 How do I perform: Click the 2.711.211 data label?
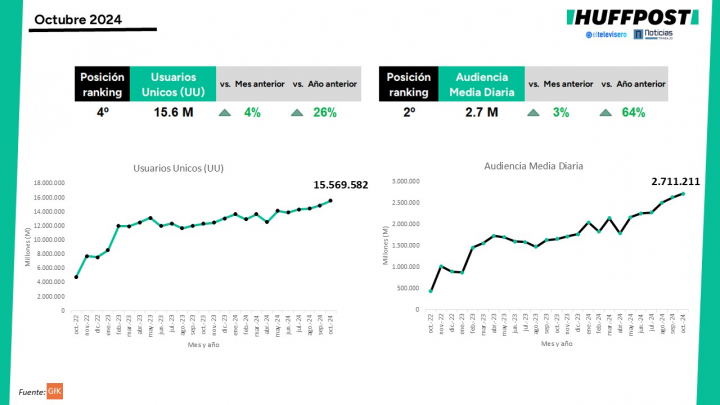pos(678,181)
